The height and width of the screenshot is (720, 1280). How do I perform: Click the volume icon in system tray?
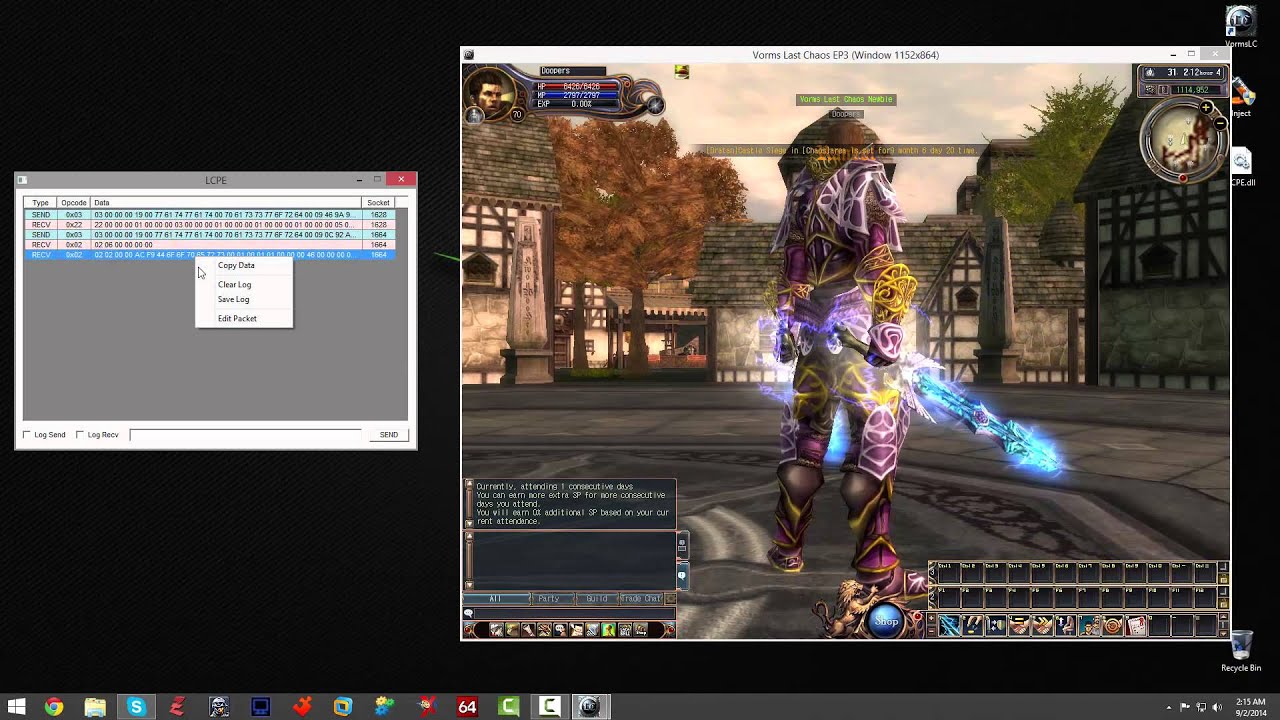coord(1217,707)
